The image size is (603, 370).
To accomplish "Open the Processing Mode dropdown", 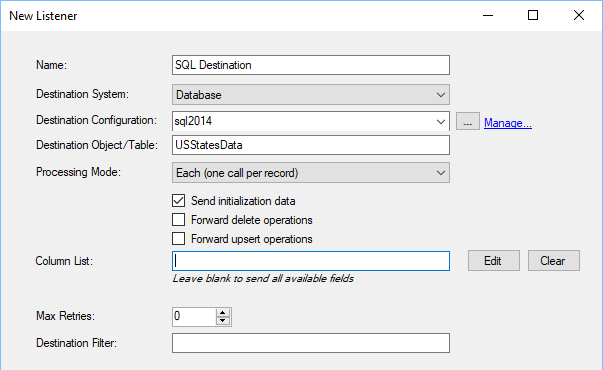I will (x=311, y=173).
